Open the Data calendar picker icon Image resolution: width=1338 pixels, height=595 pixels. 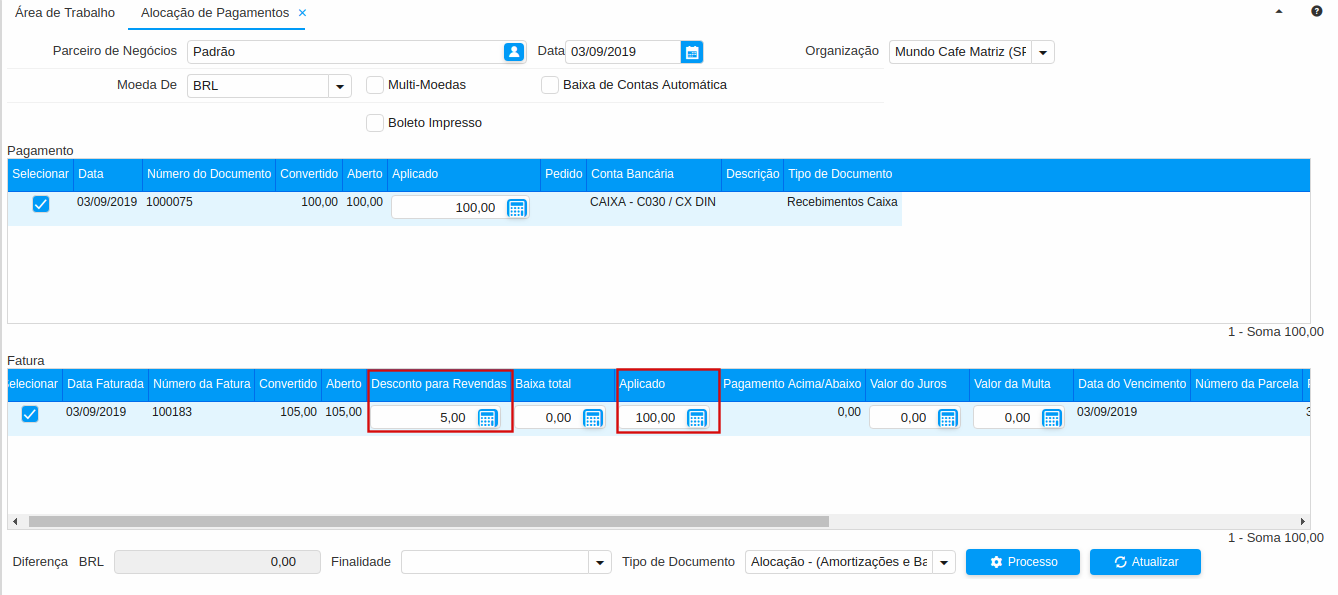(x=692, y=52)
